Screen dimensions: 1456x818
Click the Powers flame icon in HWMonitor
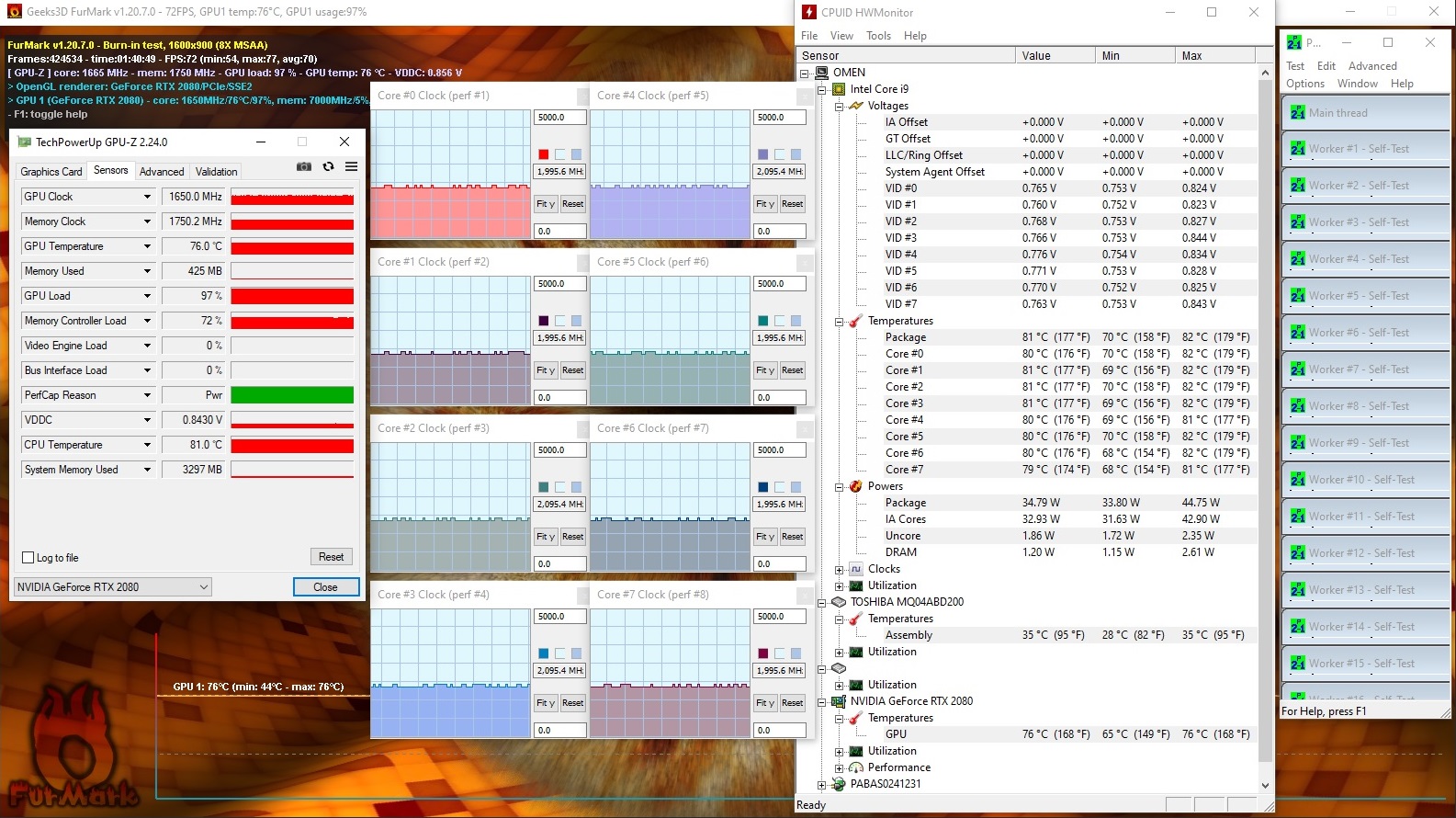856,486
